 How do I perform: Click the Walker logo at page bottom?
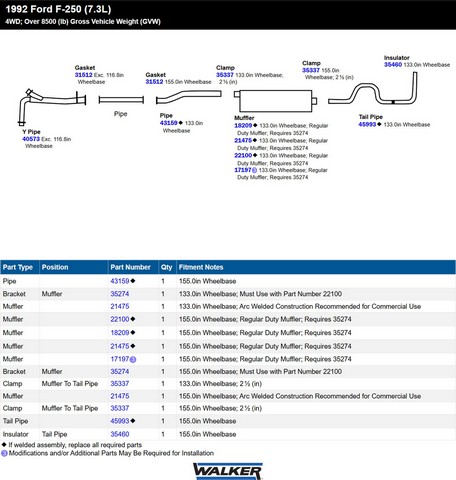click(228, 471)
